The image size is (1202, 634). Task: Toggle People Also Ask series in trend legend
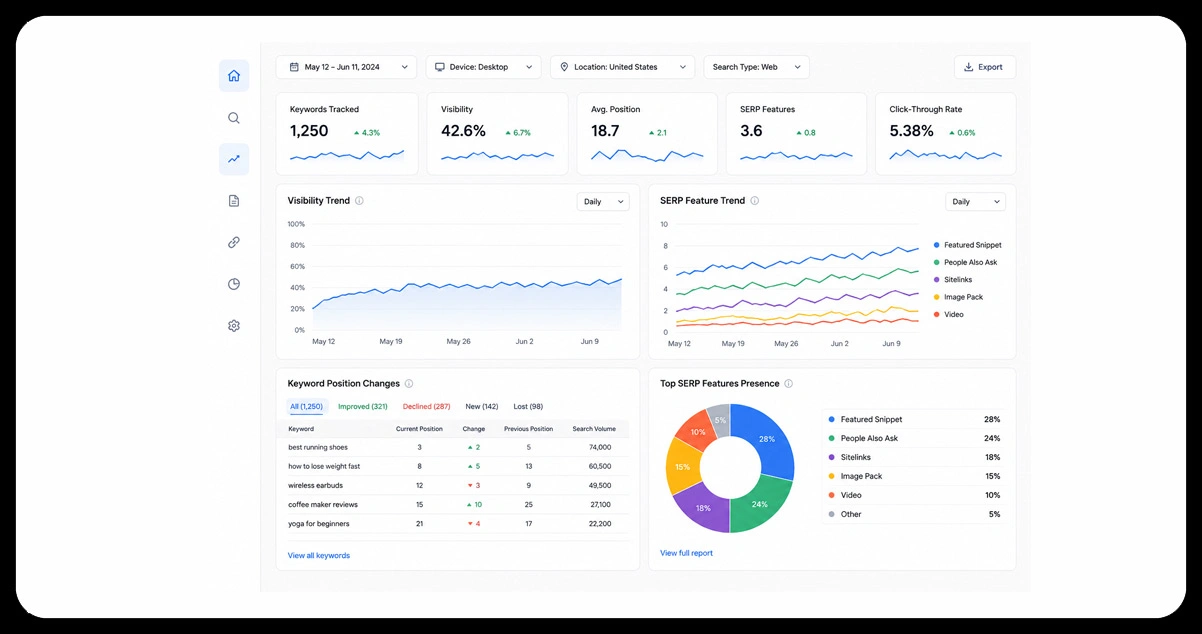pyautogui.click(x=964, y=262)
